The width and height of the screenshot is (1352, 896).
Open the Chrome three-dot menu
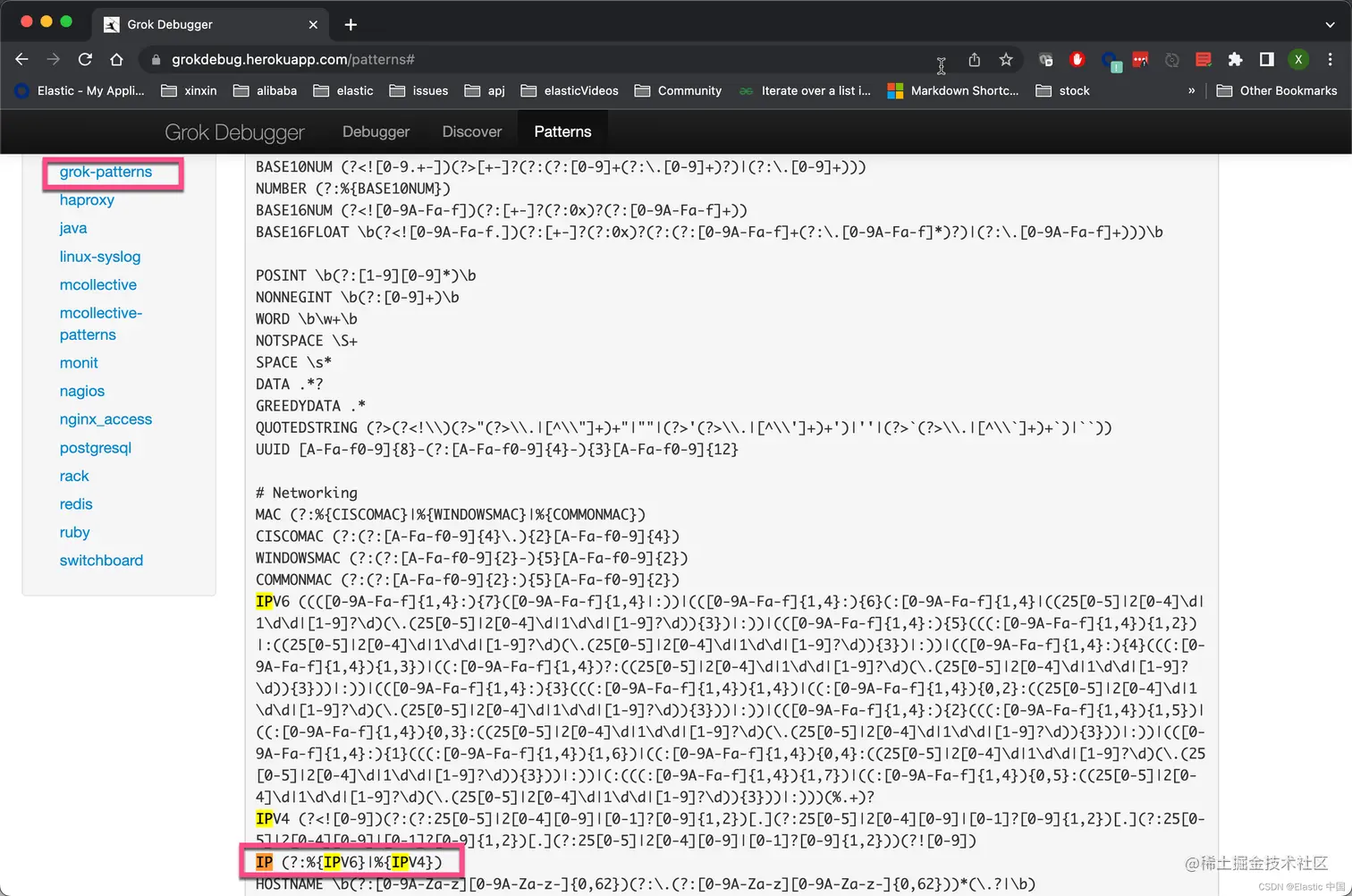[x=1330, y=59]
